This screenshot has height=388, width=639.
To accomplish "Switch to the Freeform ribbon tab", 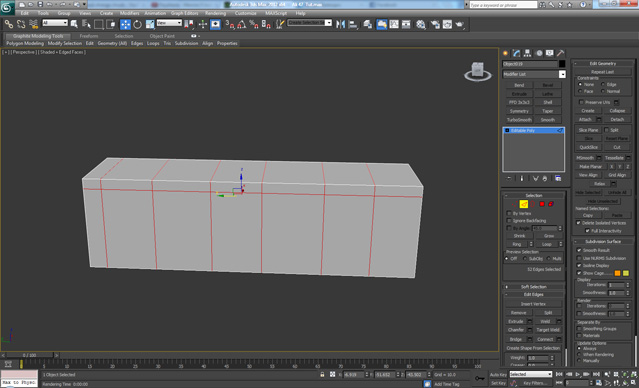I will [88, 36].
